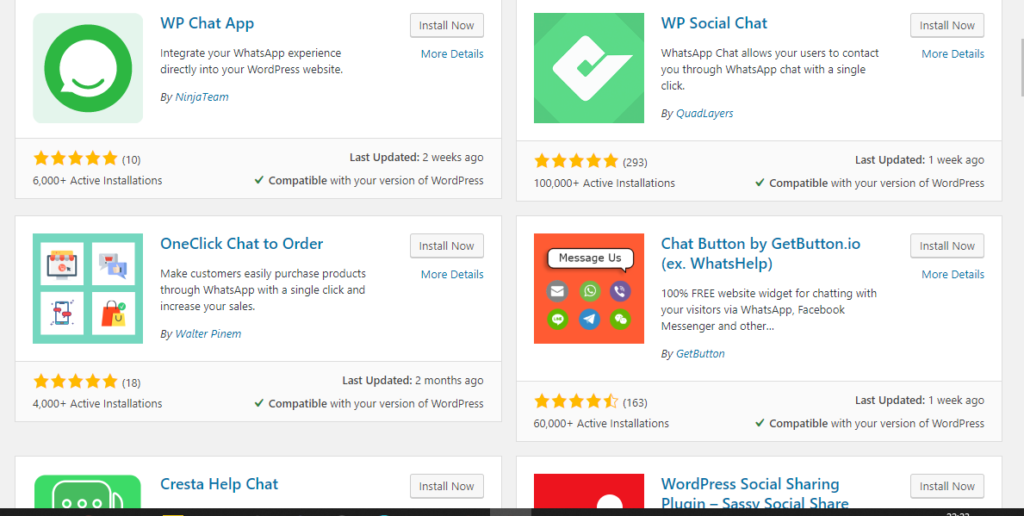Click the GetButton Message Us plugin icon
The width and height of the screenshot is (1024, 516).
[x=588, y=288]
